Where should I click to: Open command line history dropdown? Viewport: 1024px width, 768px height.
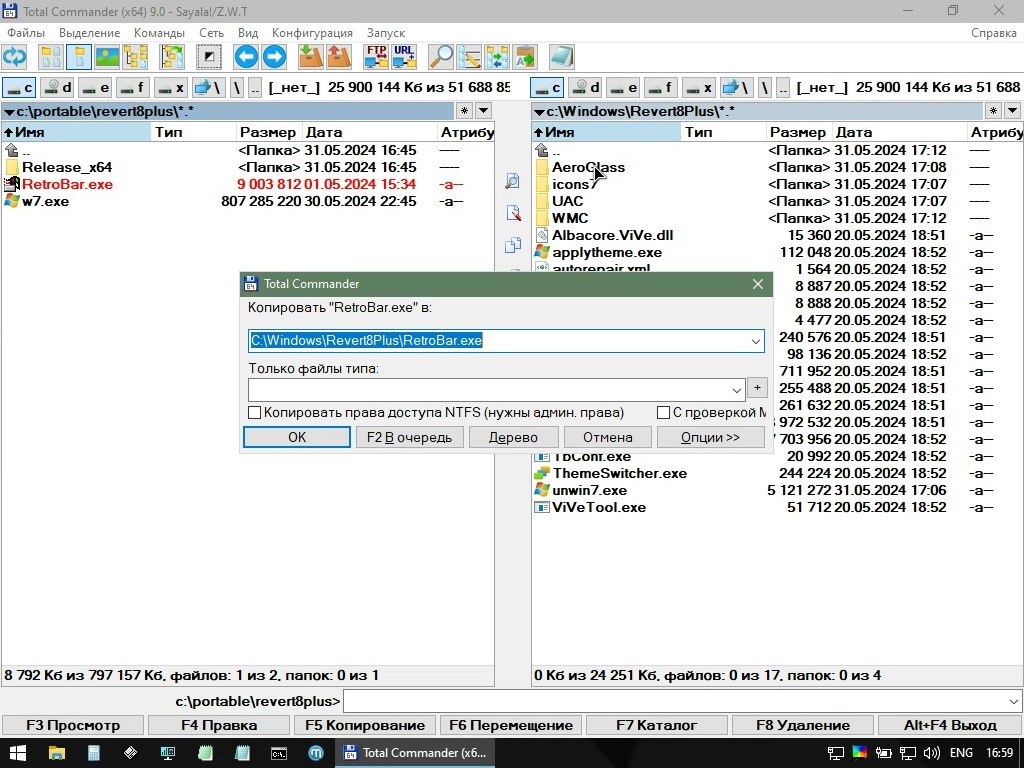coord(1014,702)
